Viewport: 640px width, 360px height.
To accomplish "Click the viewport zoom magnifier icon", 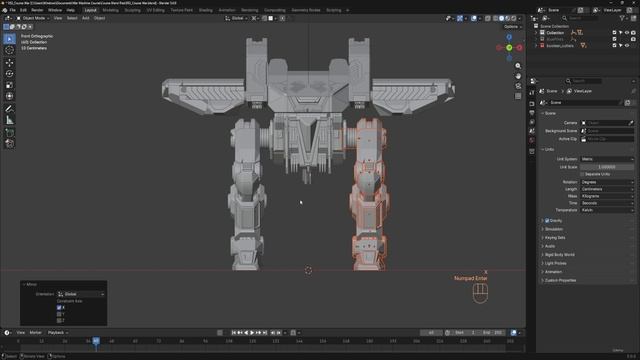I will point(518,66).
